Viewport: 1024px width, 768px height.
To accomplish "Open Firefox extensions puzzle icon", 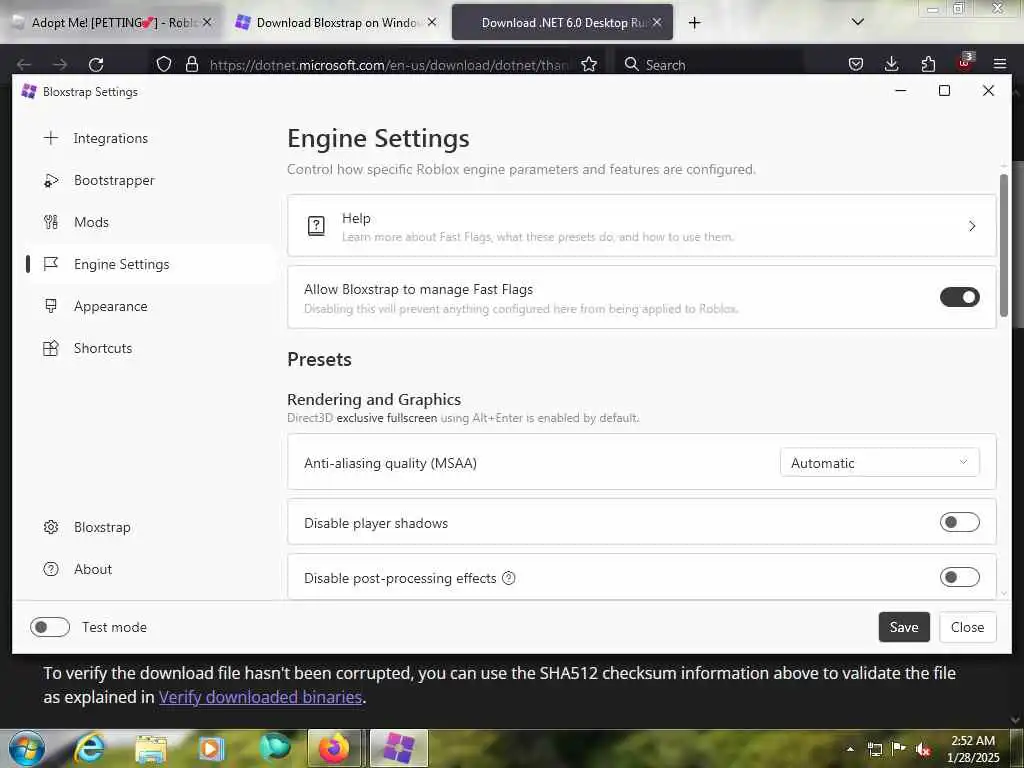I will (x=928, y=64).
